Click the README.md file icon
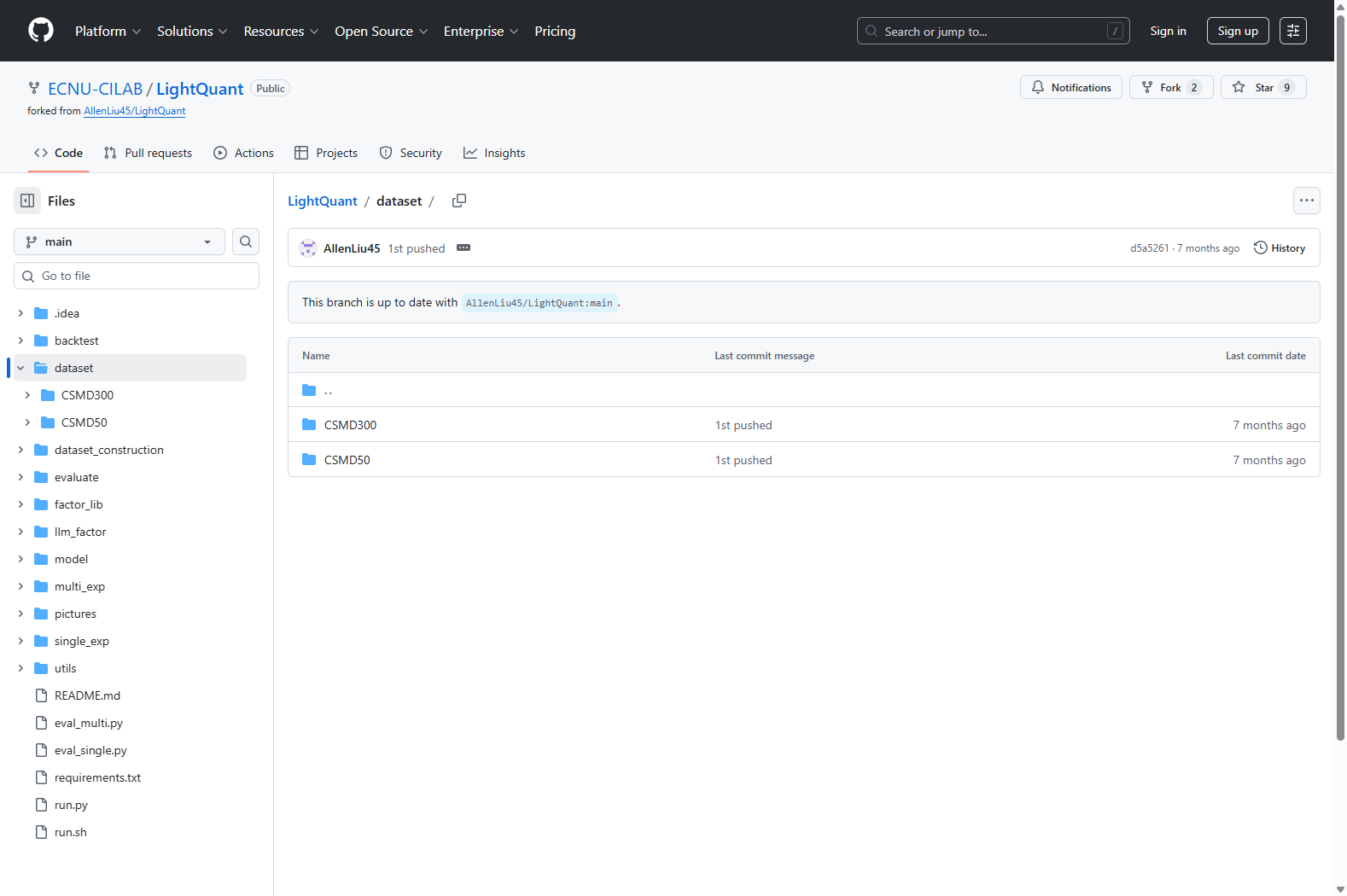 (x=41, y=695)
